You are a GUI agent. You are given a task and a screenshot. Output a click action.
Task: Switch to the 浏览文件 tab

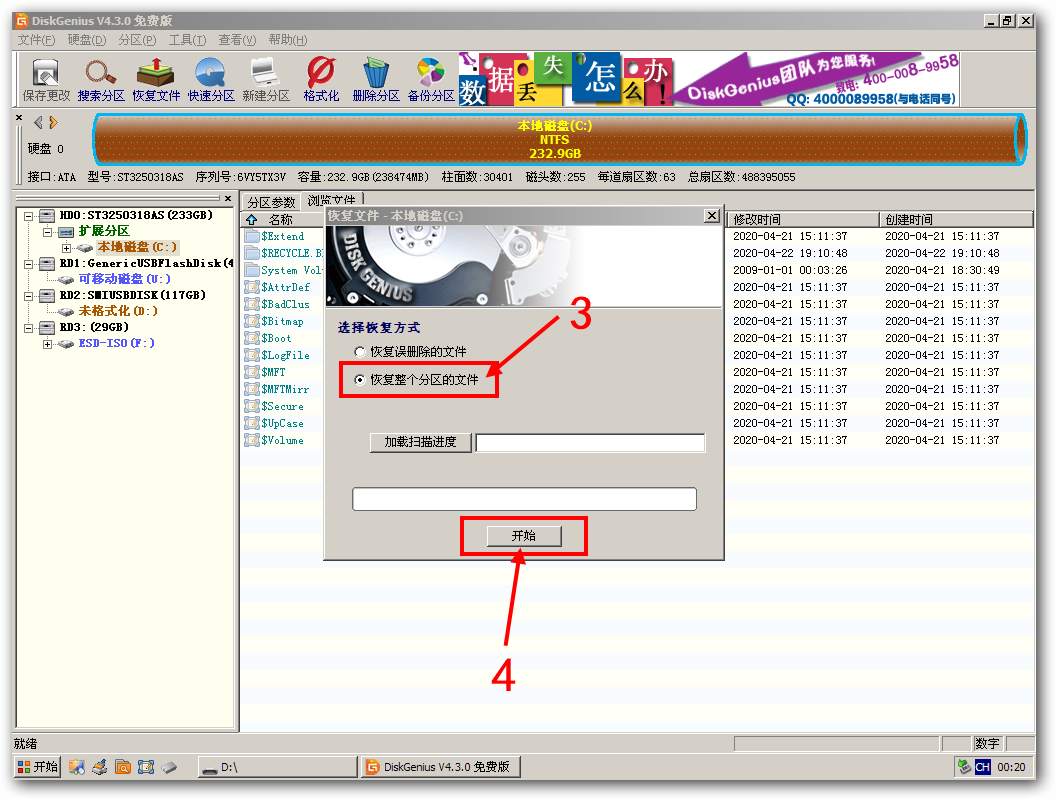coord(331,200)
